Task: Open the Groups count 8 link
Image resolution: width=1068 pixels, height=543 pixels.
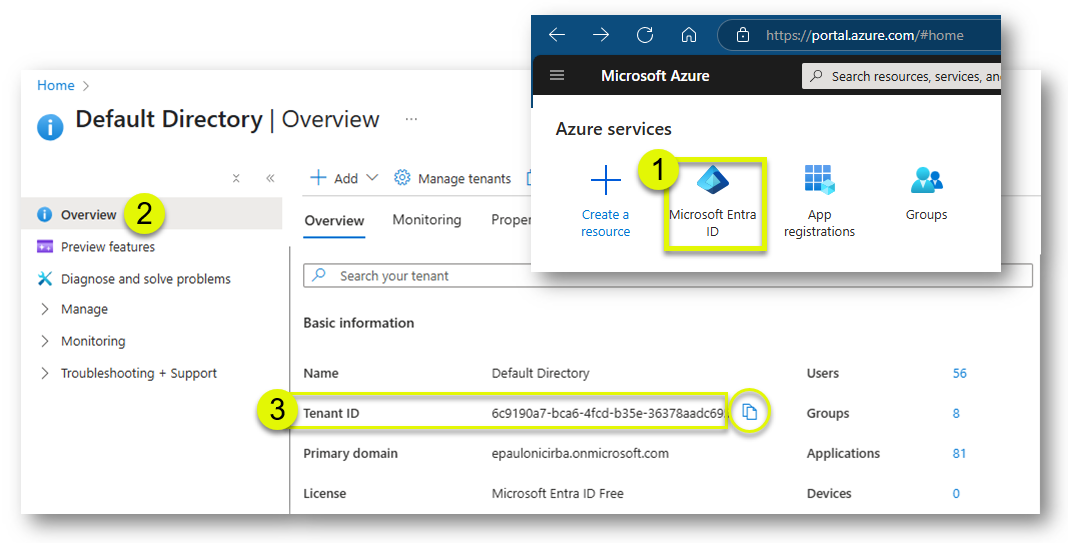Action: 956,414
